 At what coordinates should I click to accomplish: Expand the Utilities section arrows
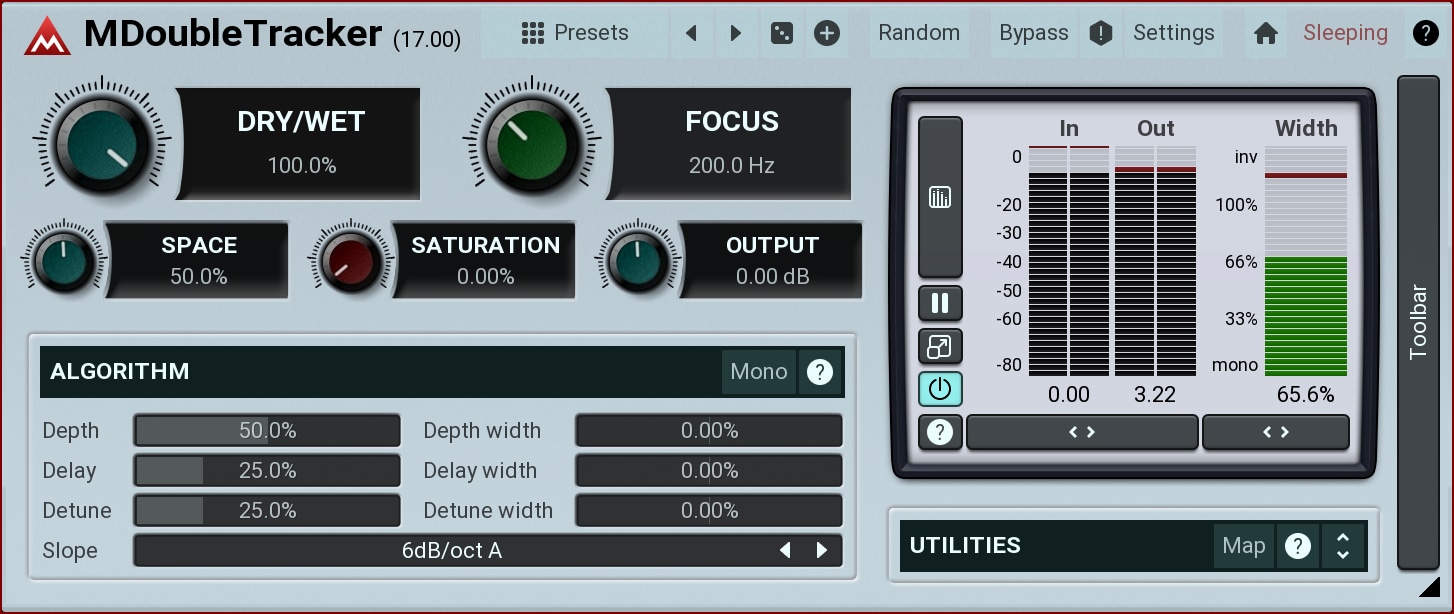pyautogui.click(x=1343, y=546)
